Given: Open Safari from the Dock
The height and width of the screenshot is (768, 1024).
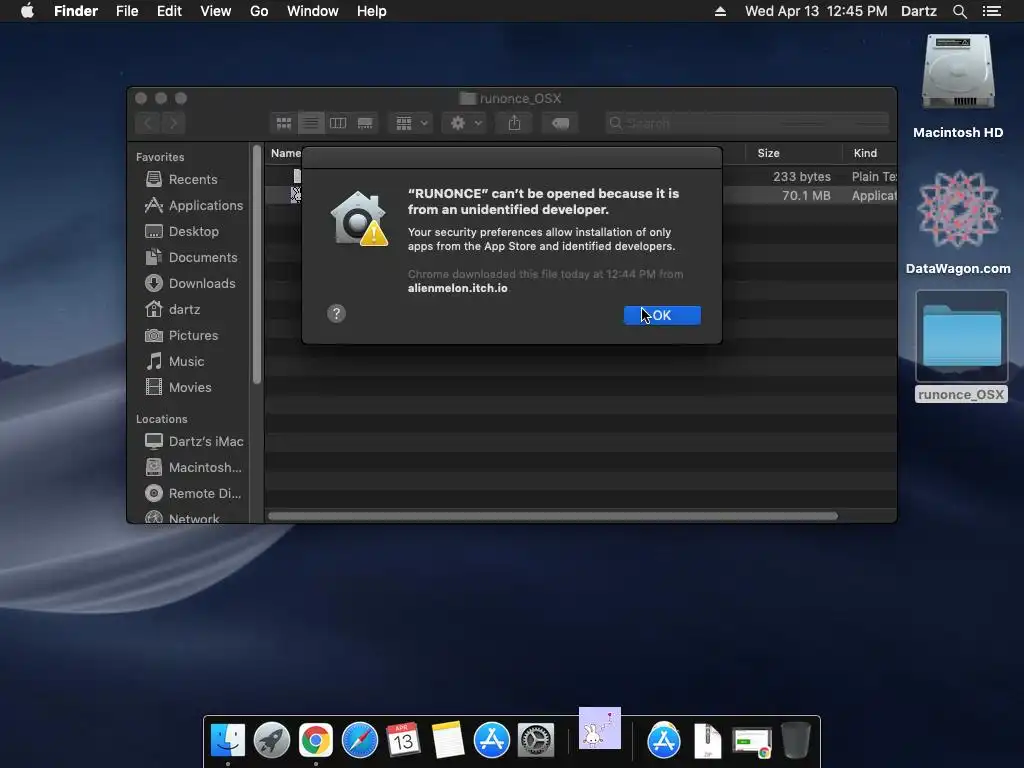Looking at the screenshot, I should [x=360, y=741].
